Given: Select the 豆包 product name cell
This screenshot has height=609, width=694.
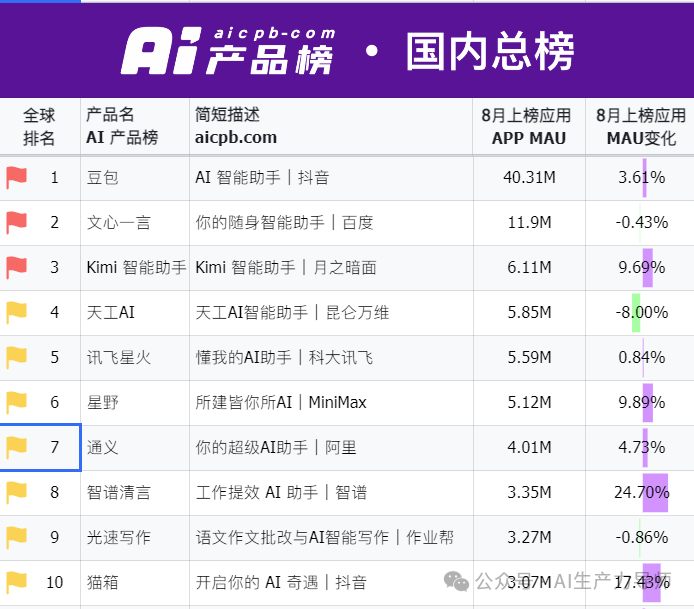Looking at the screenshot, I should 135,178.
